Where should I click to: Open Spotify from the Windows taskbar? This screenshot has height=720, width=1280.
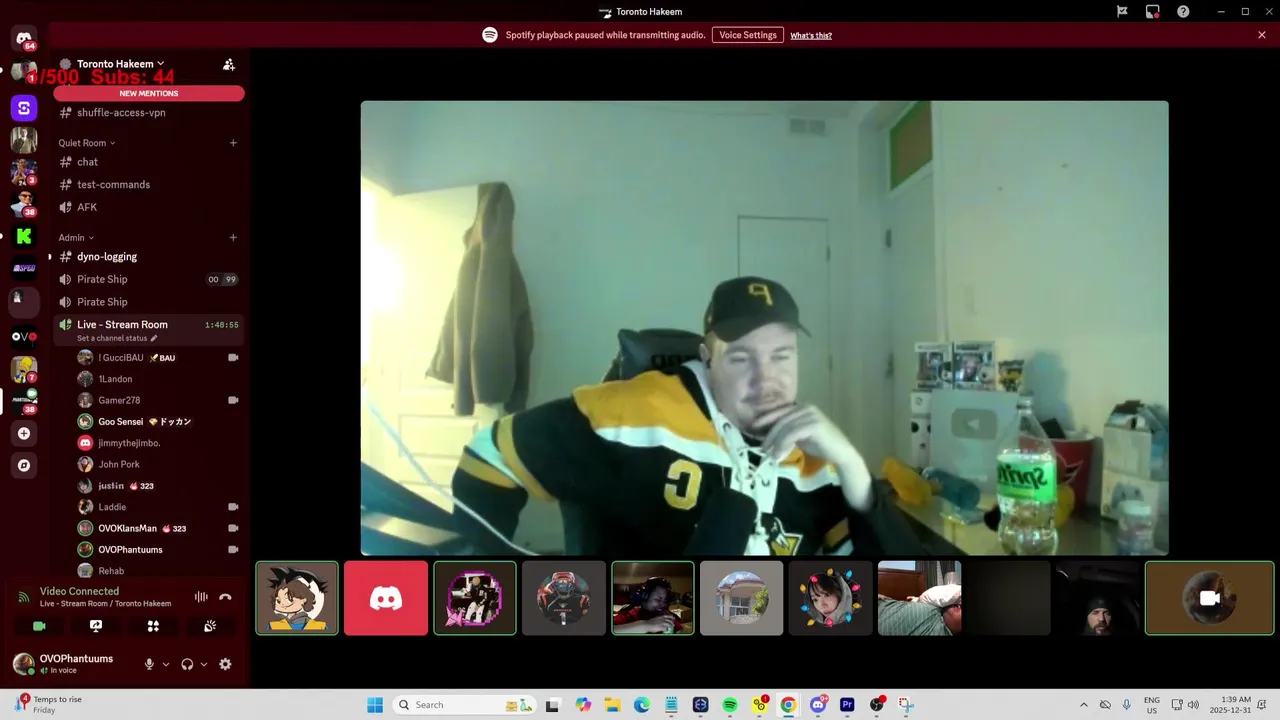click(x=730, y=705)
